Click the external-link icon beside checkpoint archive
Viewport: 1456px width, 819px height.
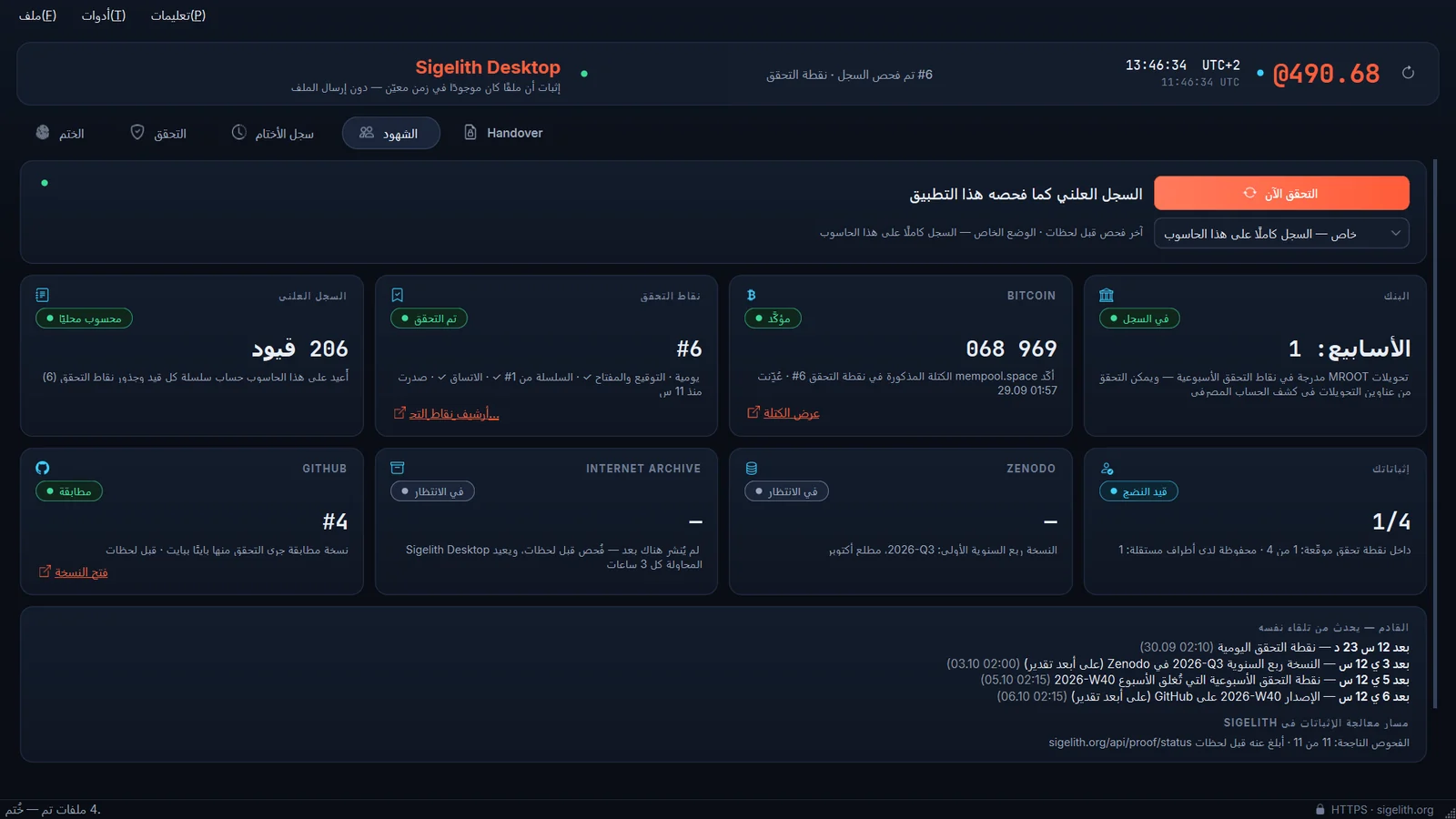click(399, 413)
